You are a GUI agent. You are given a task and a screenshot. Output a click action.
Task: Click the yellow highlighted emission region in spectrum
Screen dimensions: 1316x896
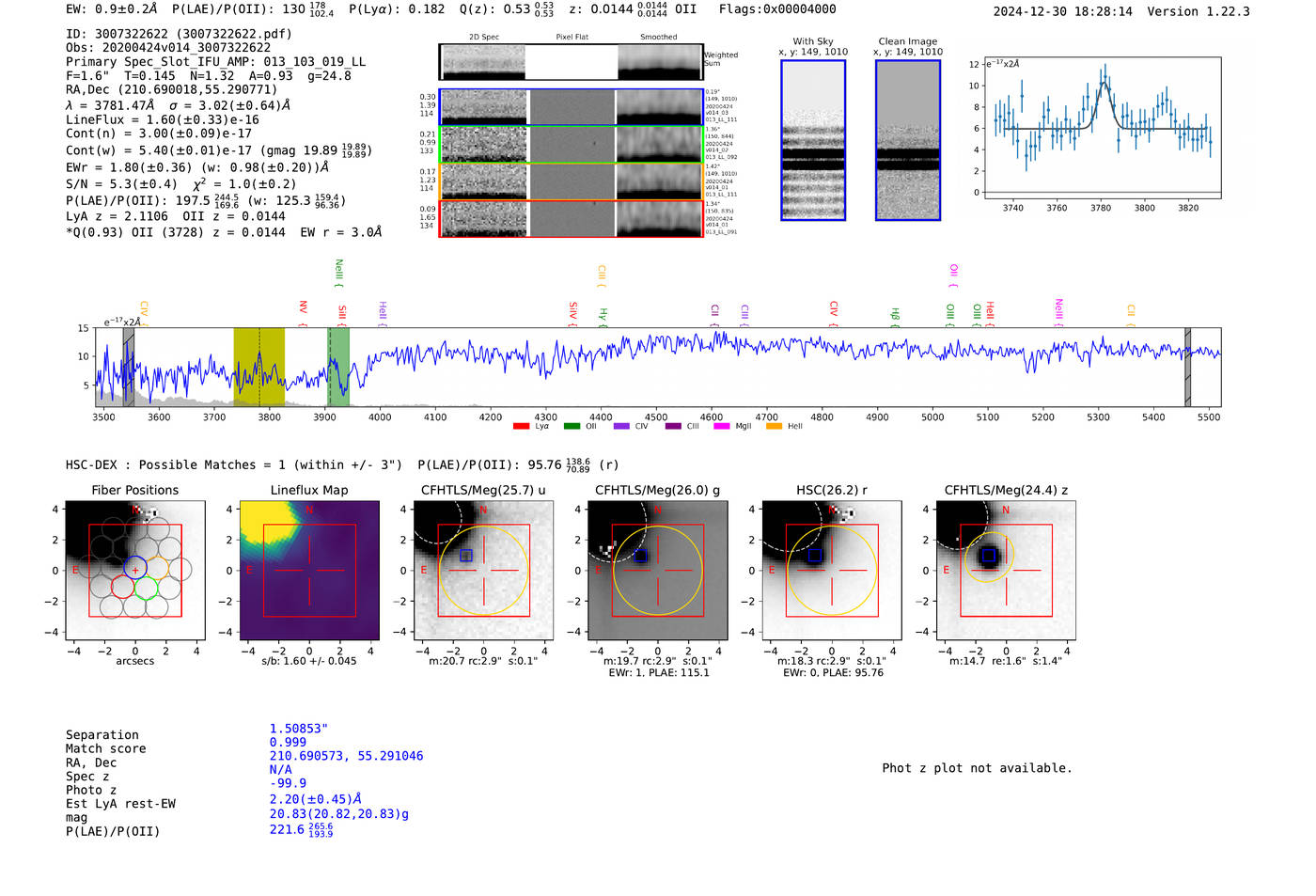click(x=259, y=367)
